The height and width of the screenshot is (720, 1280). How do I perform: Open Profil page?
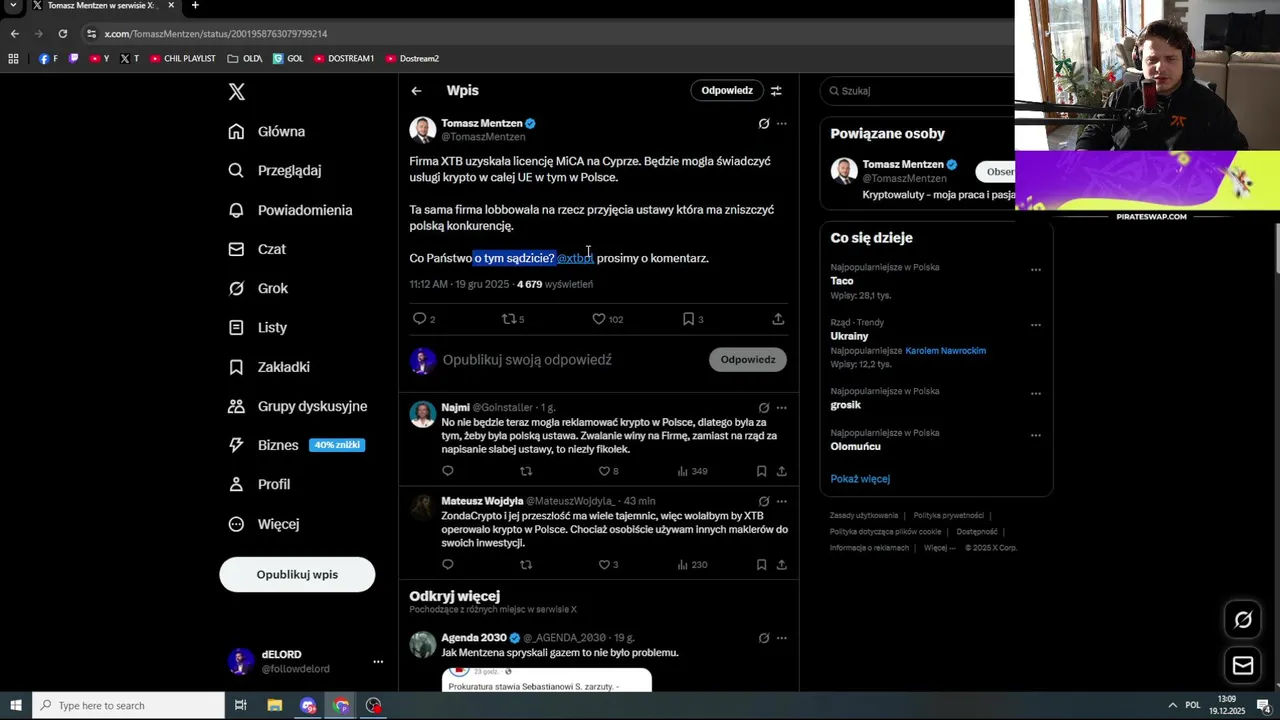[259, 484]
